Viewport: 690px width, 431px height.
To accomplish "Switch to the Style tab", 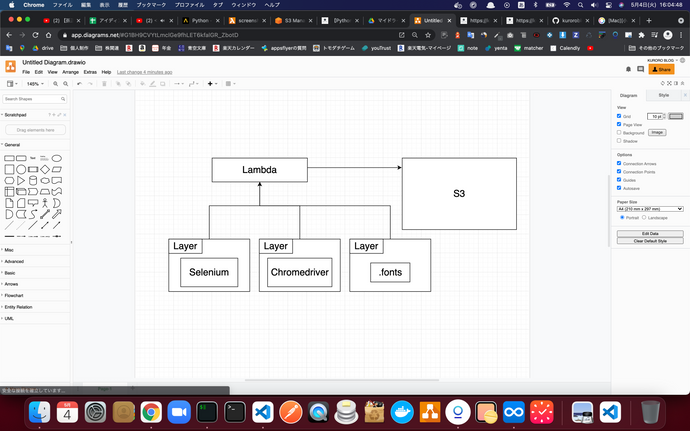I will (x=664, y=95).
